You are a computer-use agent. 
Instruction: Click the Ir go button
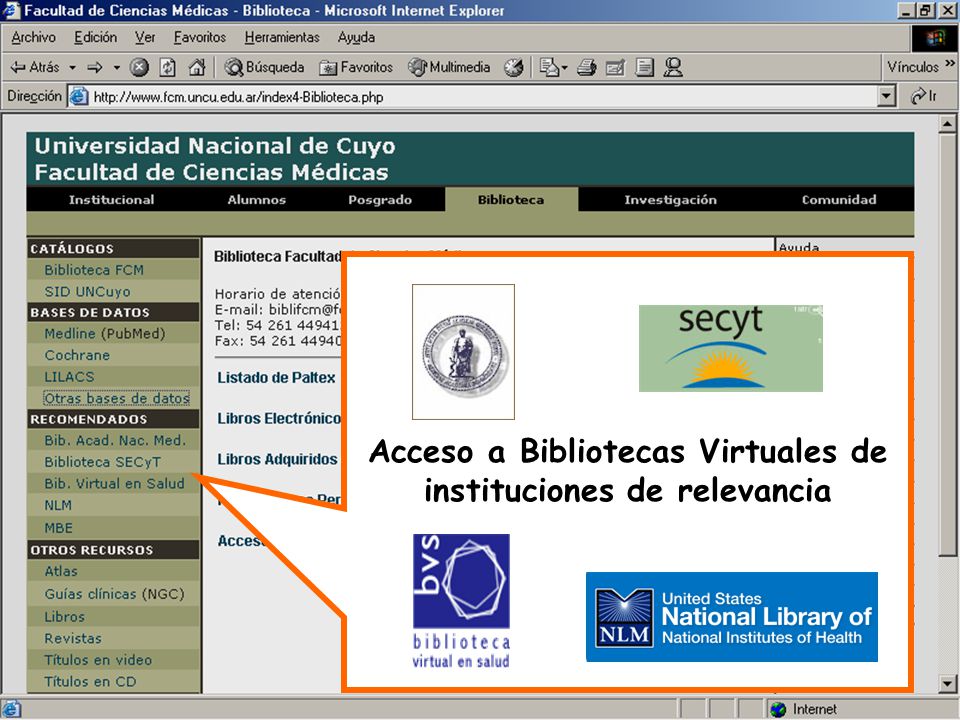924,96
